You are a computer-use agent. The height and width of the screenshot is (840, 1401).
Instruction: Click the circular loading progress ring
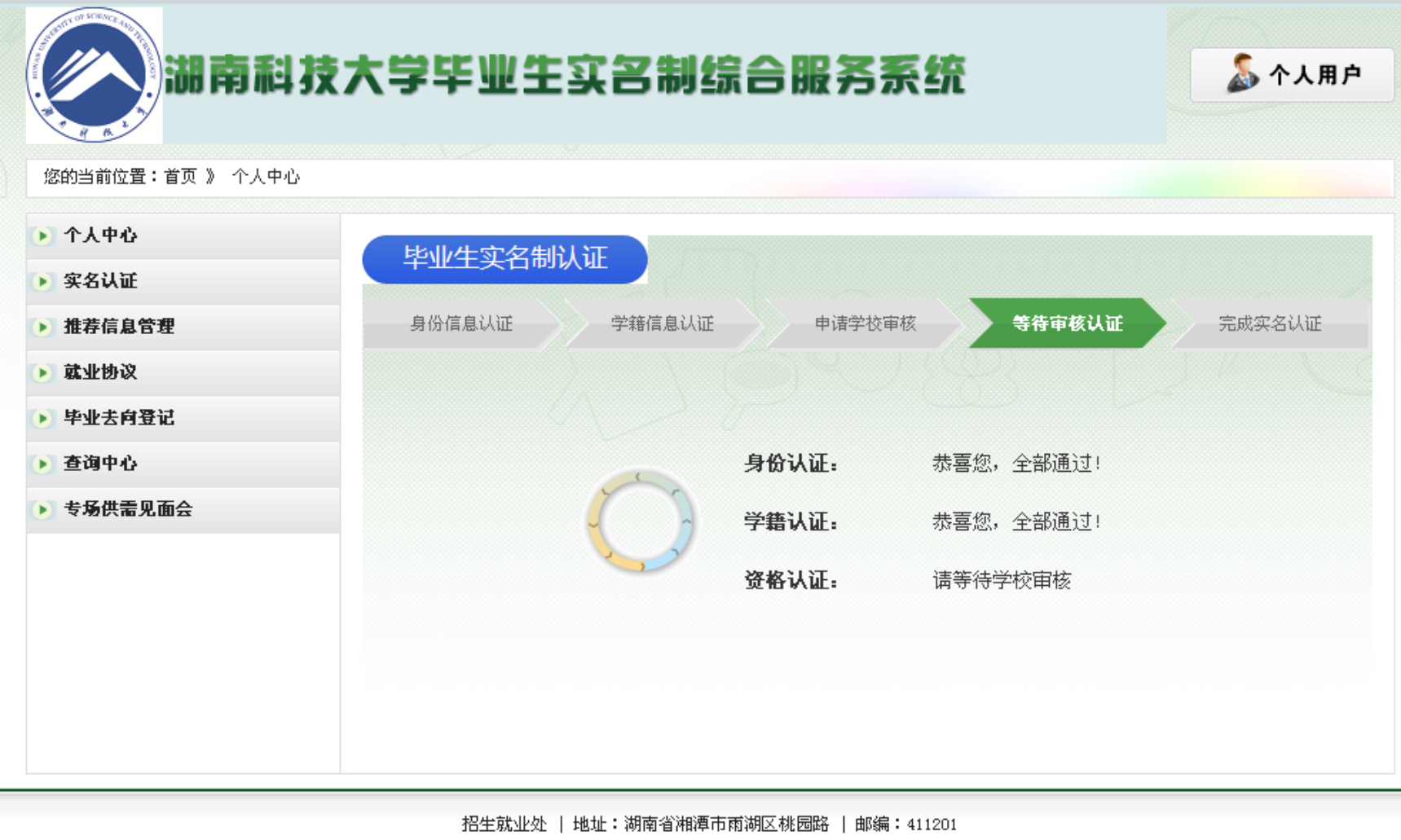pyautogui.click(x=640, y=521)
